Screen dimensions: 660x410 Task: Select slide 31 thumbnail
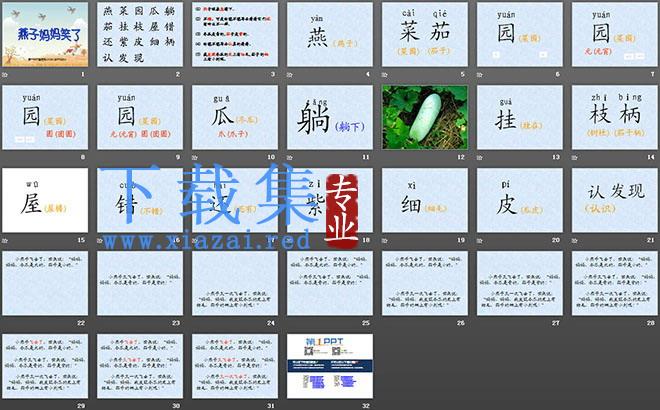[235, 366]
